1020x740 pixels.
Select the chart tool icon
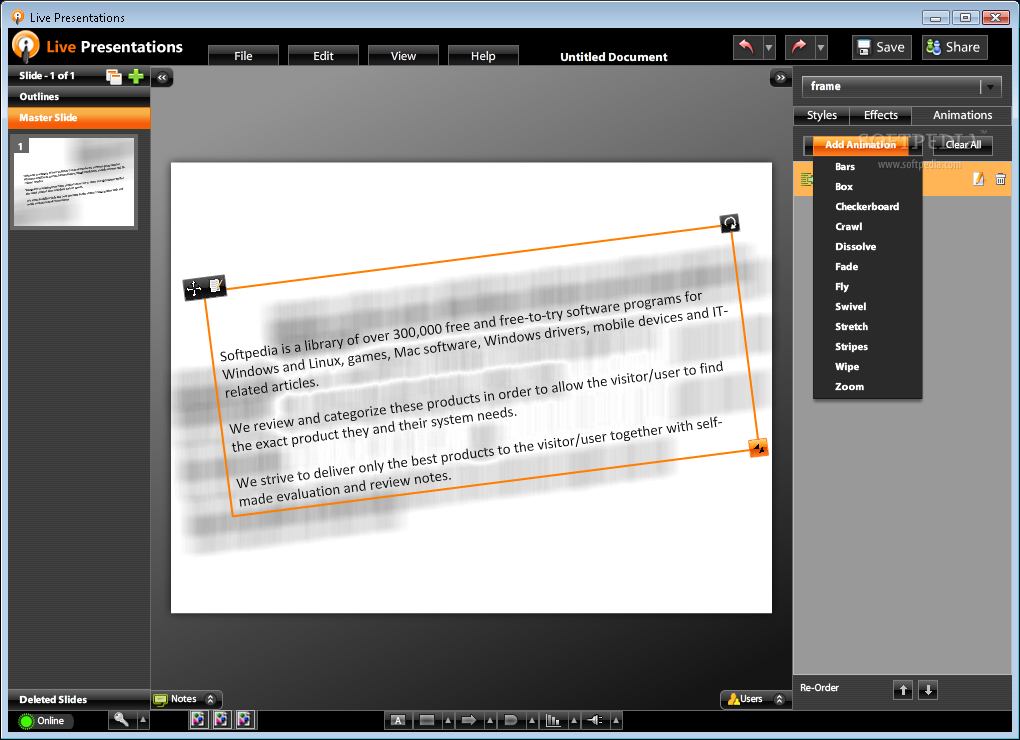553,720
